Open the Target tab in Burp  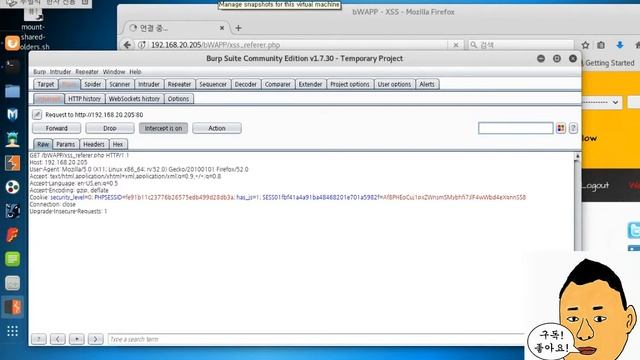(x=46, y=84)
